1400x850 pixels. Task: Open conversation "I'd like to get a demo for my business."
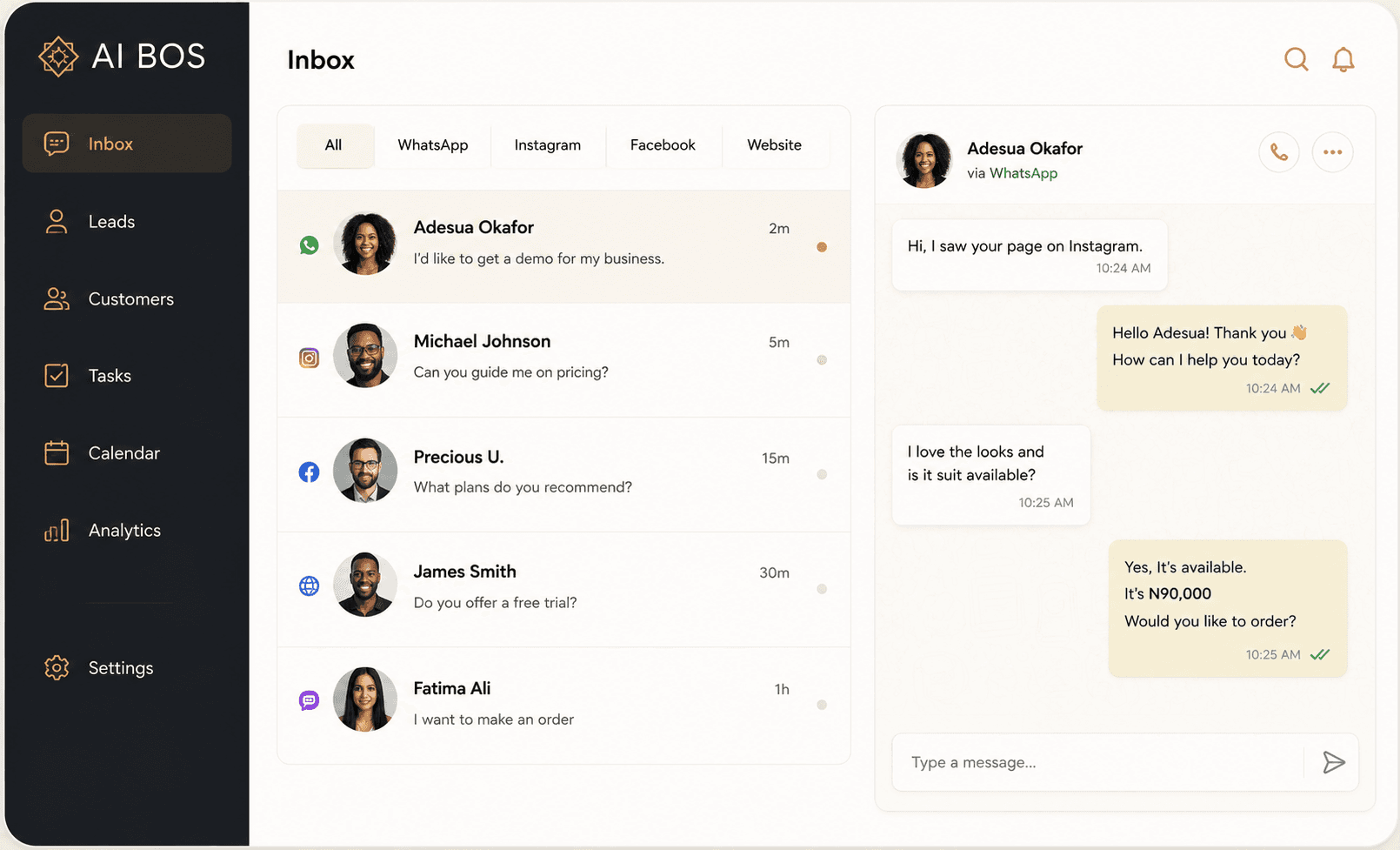[563, 247]
